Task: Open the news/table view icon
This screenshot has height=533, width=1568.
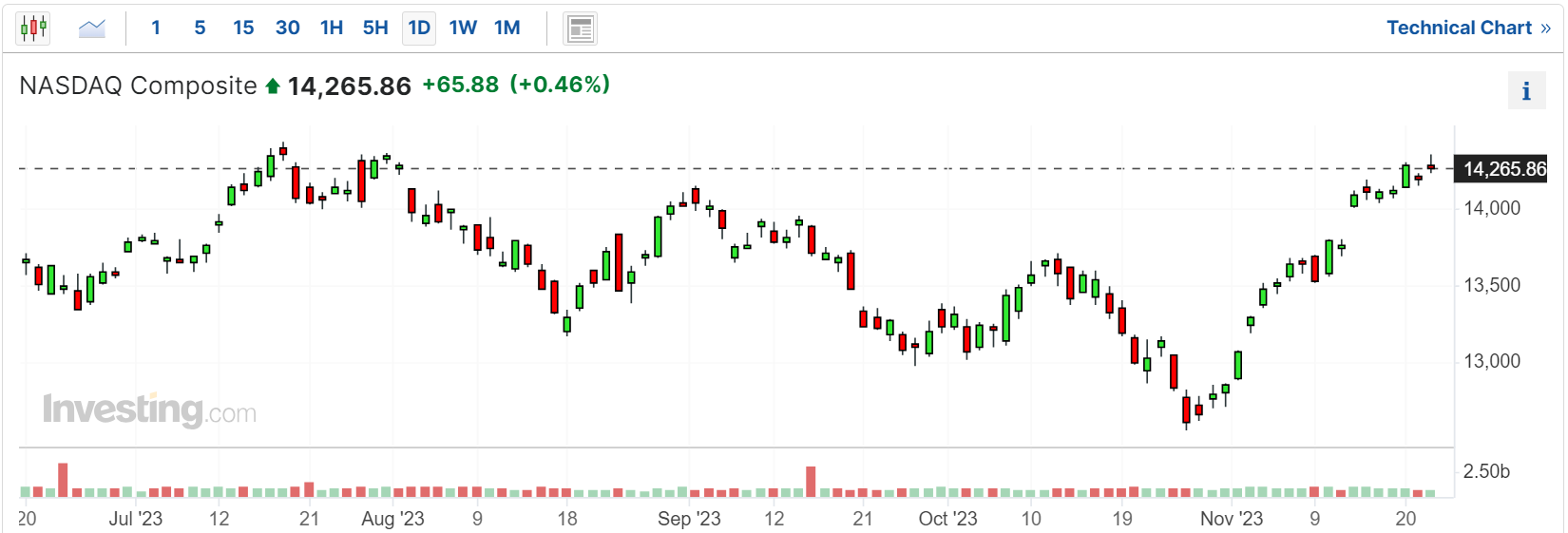Action: (x=580, y=29)
